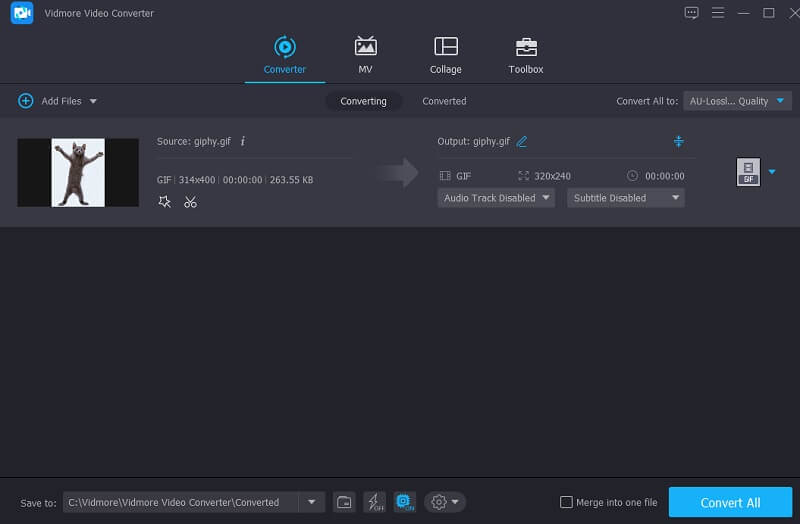Open the output folder icon
Viewport: 800px width, 524px height.
tap(343, 502)
